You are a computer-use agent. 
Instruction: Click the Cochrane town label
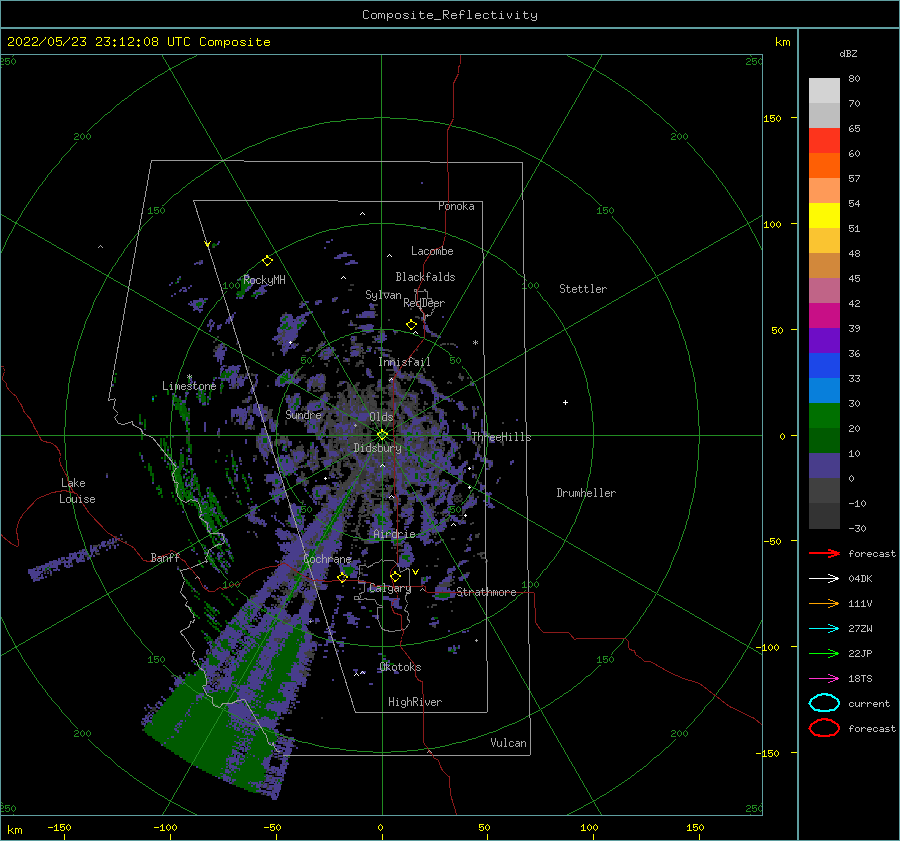coord(327,559)
